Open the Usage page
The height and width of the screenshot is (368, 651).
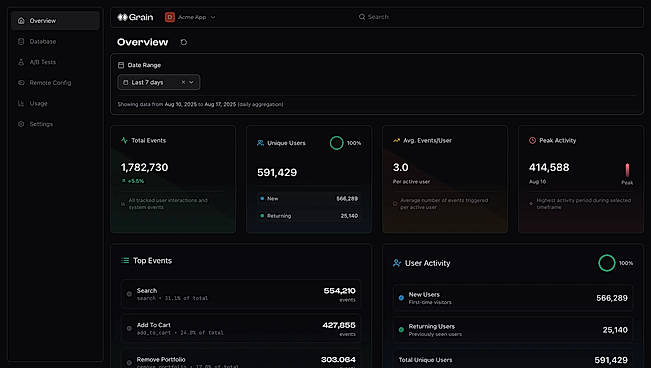pos(55,103)
